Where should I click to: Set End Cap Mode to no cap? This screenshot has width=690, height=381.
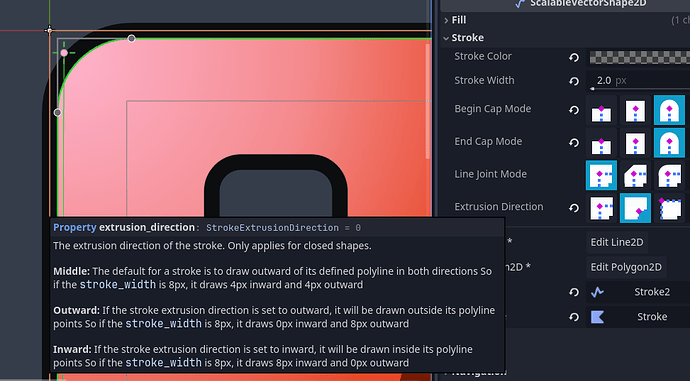[x=601, y=143]
